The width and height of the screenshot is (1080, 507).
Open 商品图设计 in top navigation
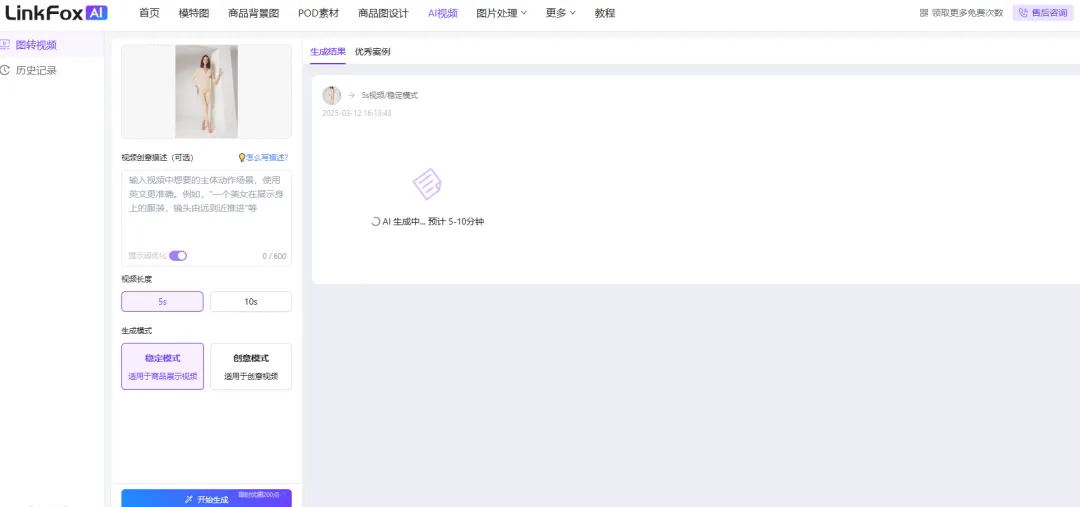(x=383, y=13)
